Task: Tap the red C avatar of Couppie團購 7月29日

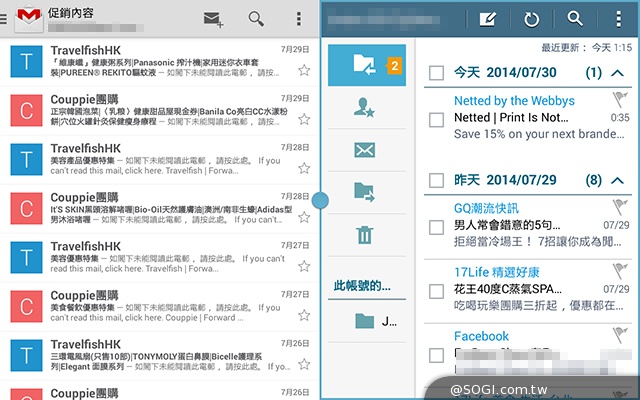Action: 27,110
